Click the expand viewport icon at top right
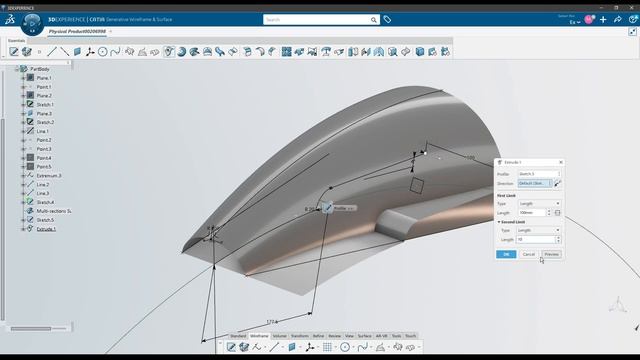The image size is (640, 360). click(x=632, y=32)
